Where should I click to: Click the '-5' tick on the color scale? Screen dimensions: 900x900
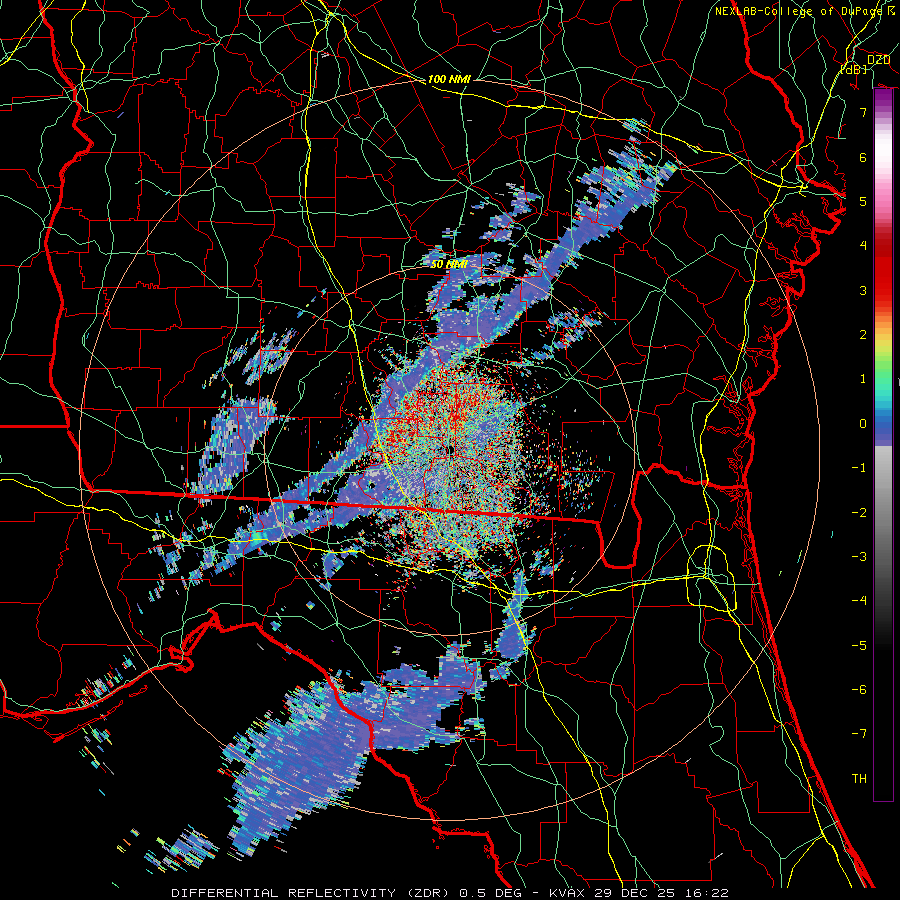point(859,646)
